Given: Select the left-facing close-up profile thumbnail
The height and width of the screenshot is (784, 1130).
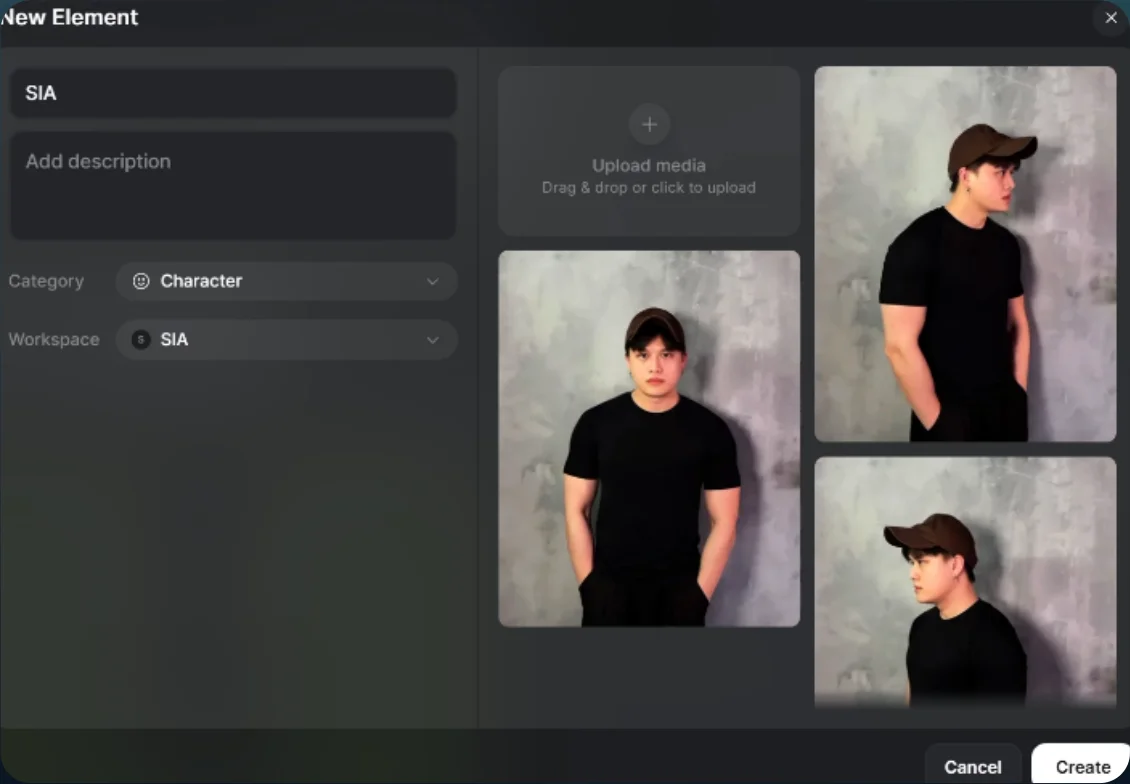Looking at the screenshot, I should pos(965,582).
